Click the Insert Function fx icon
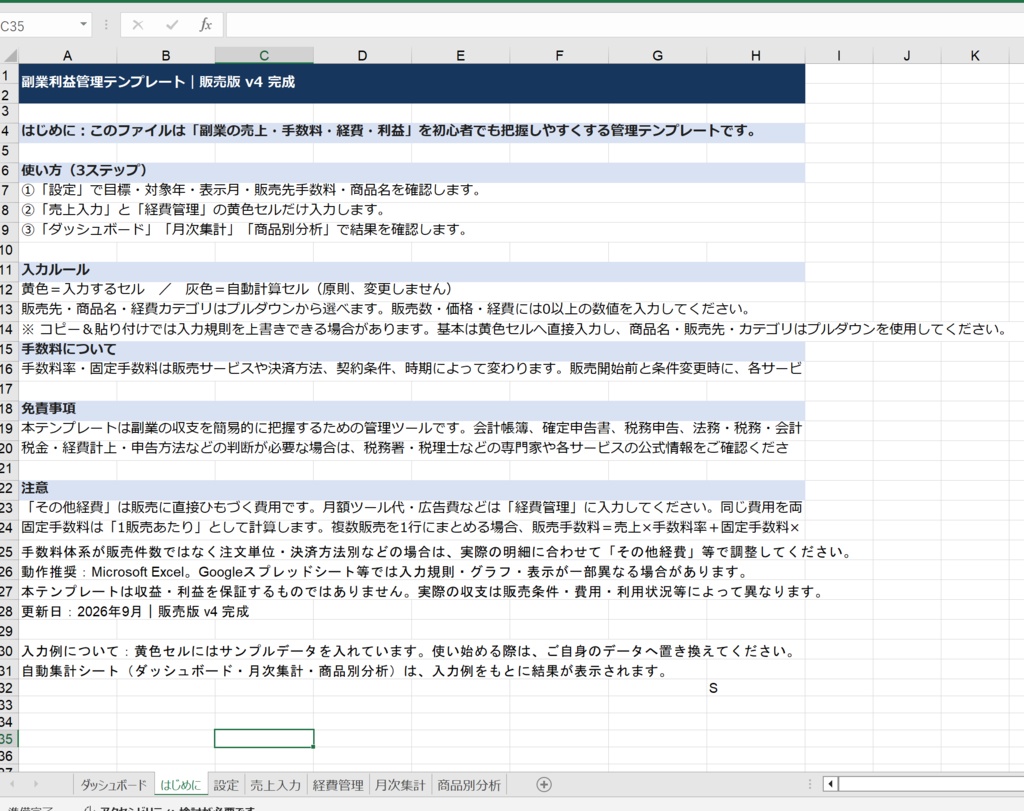1024x811 pixels. tap(205, 25)
